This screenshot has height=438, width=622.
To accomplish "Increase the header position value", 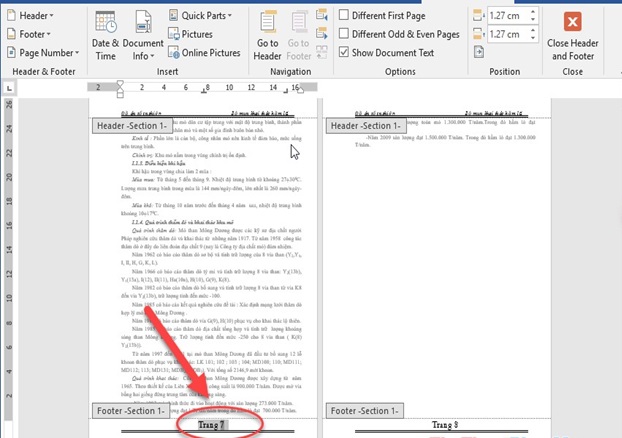I will coord(533,12).
